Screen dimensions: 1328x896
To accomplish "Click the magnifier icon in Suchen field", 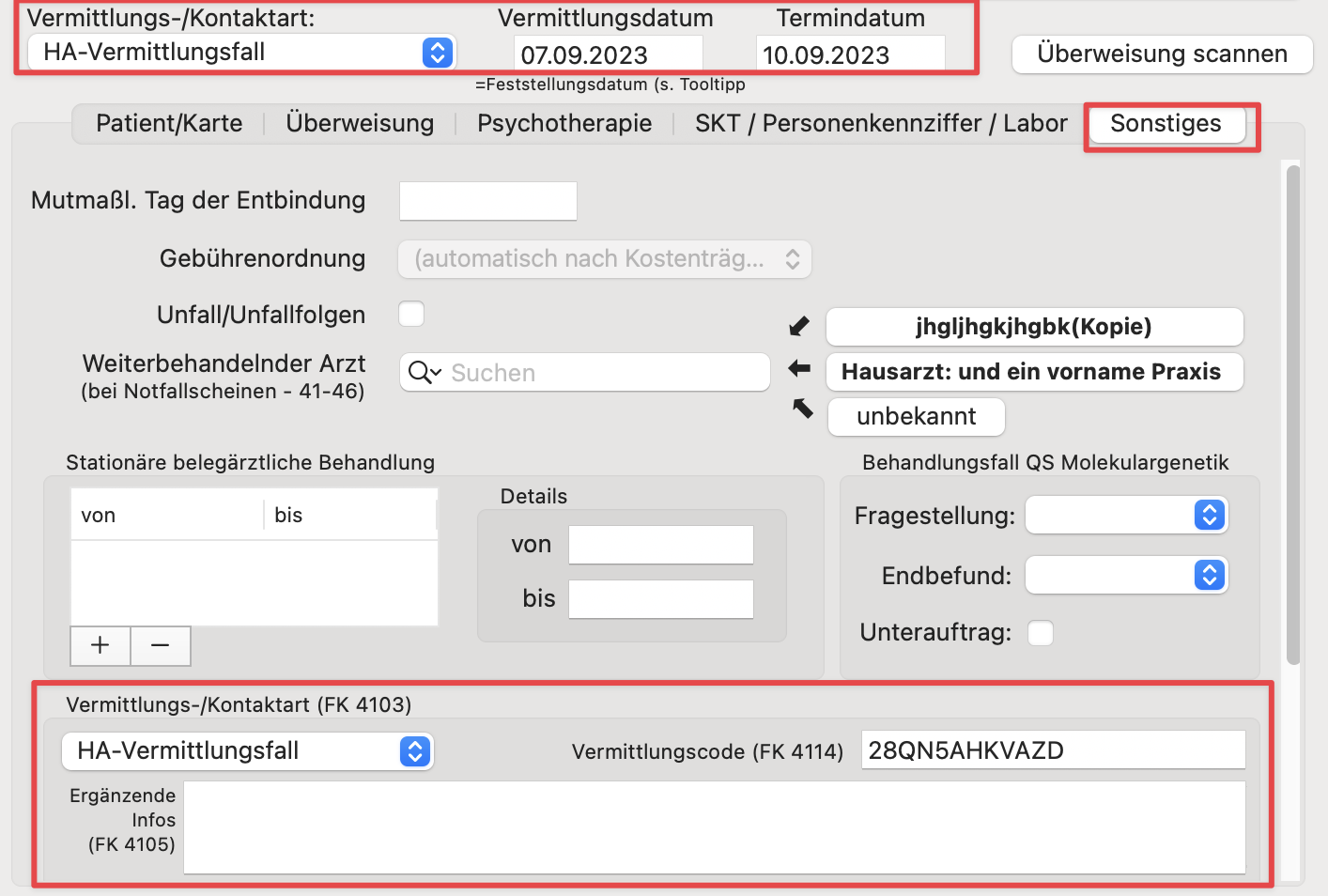I will click(x=425, y=373).
